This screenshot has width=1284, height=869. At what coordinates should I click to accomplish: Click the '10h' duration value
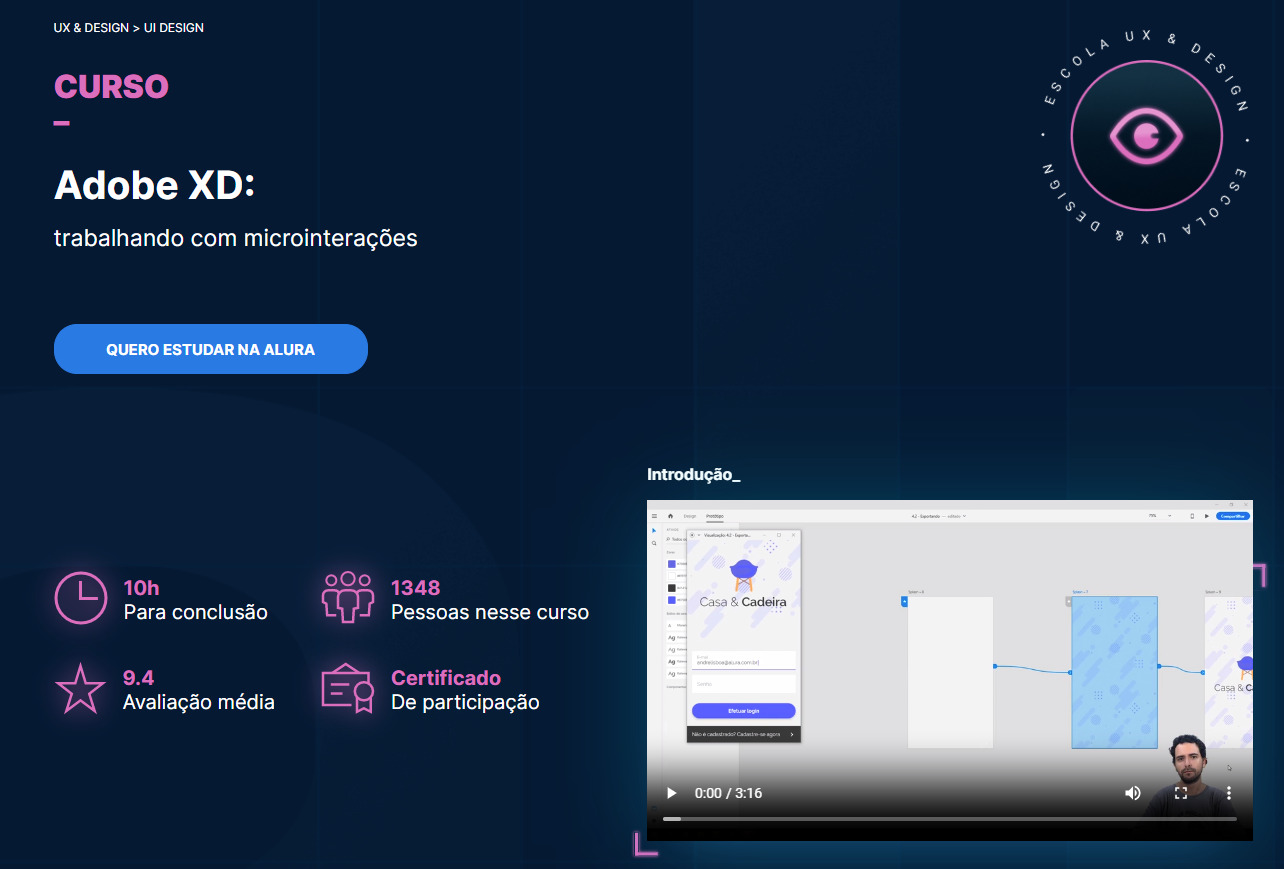coord(141,587)
